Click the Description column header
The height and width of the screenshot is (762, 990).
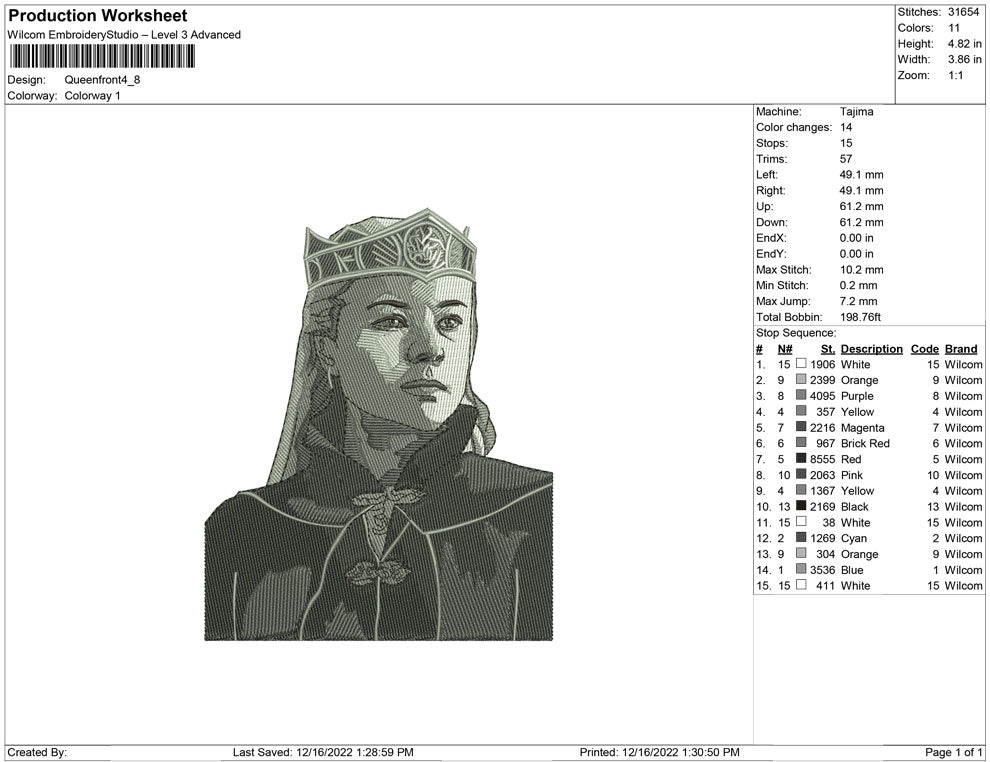[871, 349]
